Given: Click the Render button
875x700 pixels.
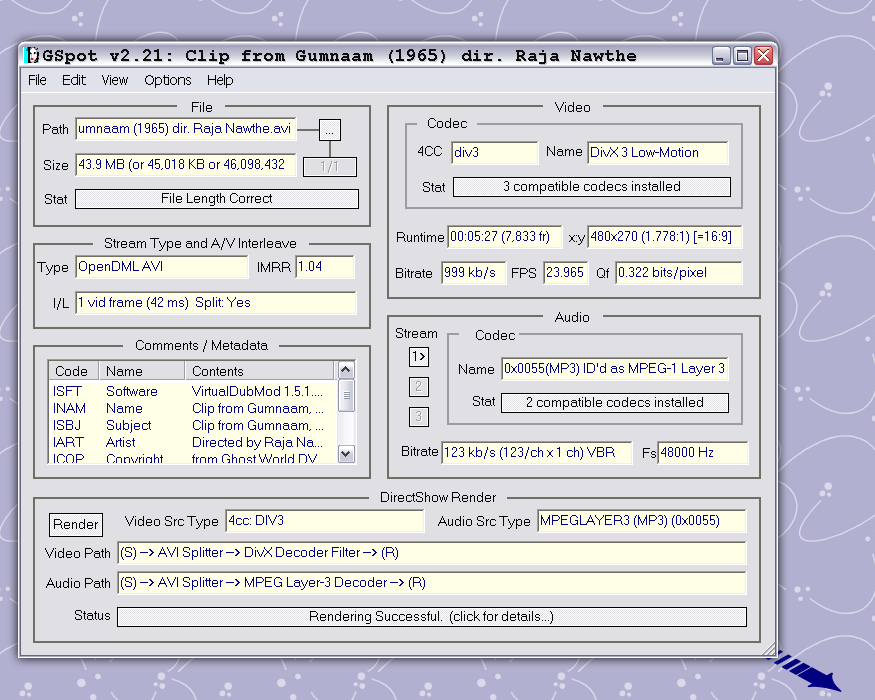Looking at the screenshot, I should [75, 524].
